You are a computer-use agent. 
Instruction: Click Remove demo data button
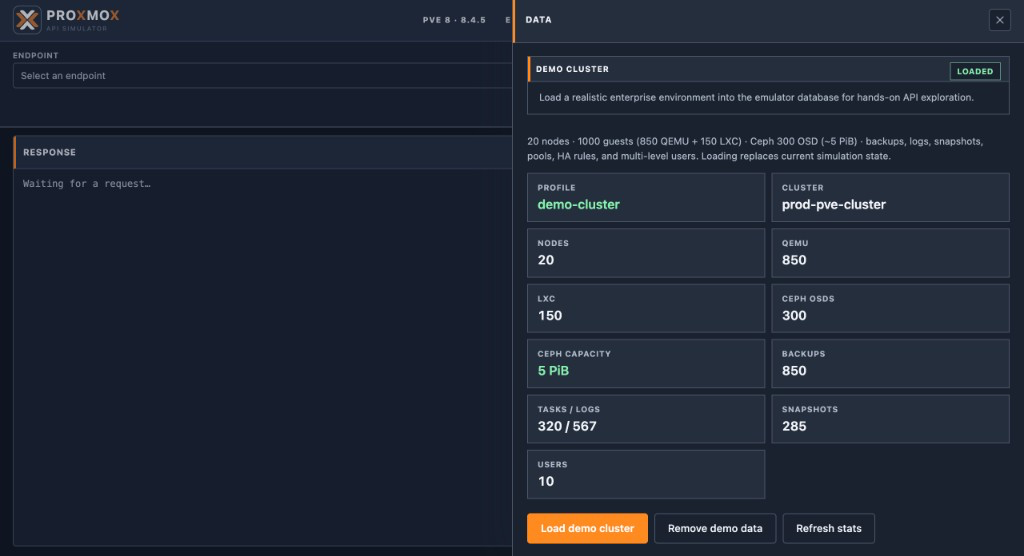click(x=714, y=528)
